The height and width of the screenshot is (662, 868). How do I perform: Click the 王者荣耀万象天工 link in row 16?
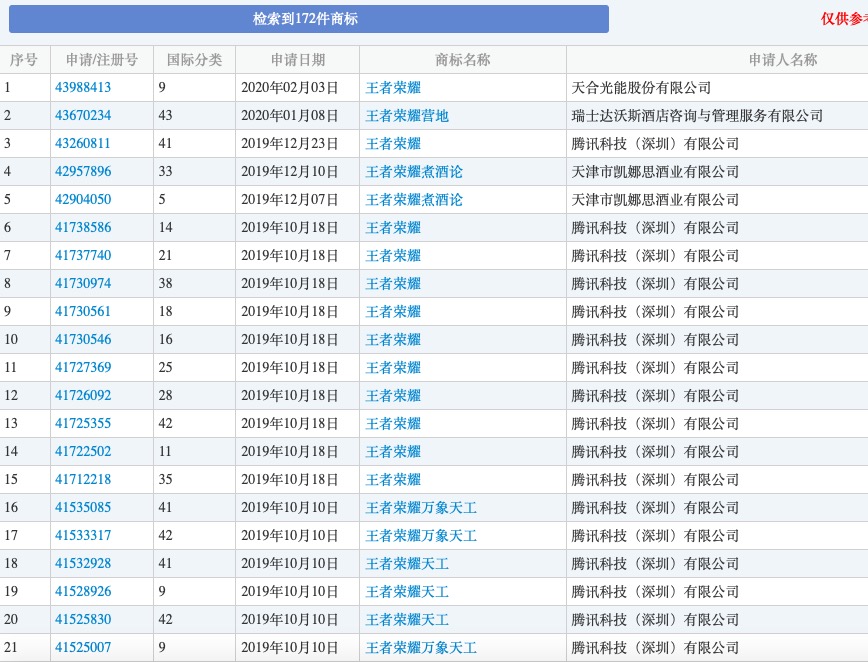[421, 508]
